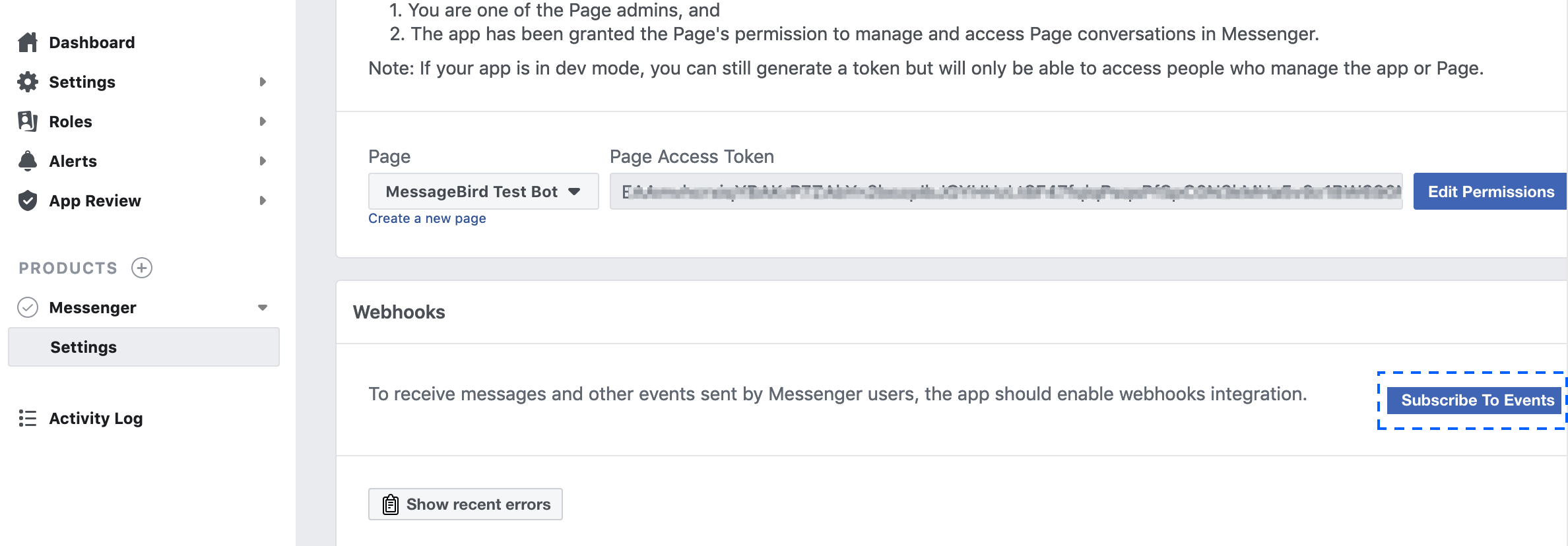Expand the Alerts submenu arrow
This screenshot has width=1568, height=546.
point(263,161)
